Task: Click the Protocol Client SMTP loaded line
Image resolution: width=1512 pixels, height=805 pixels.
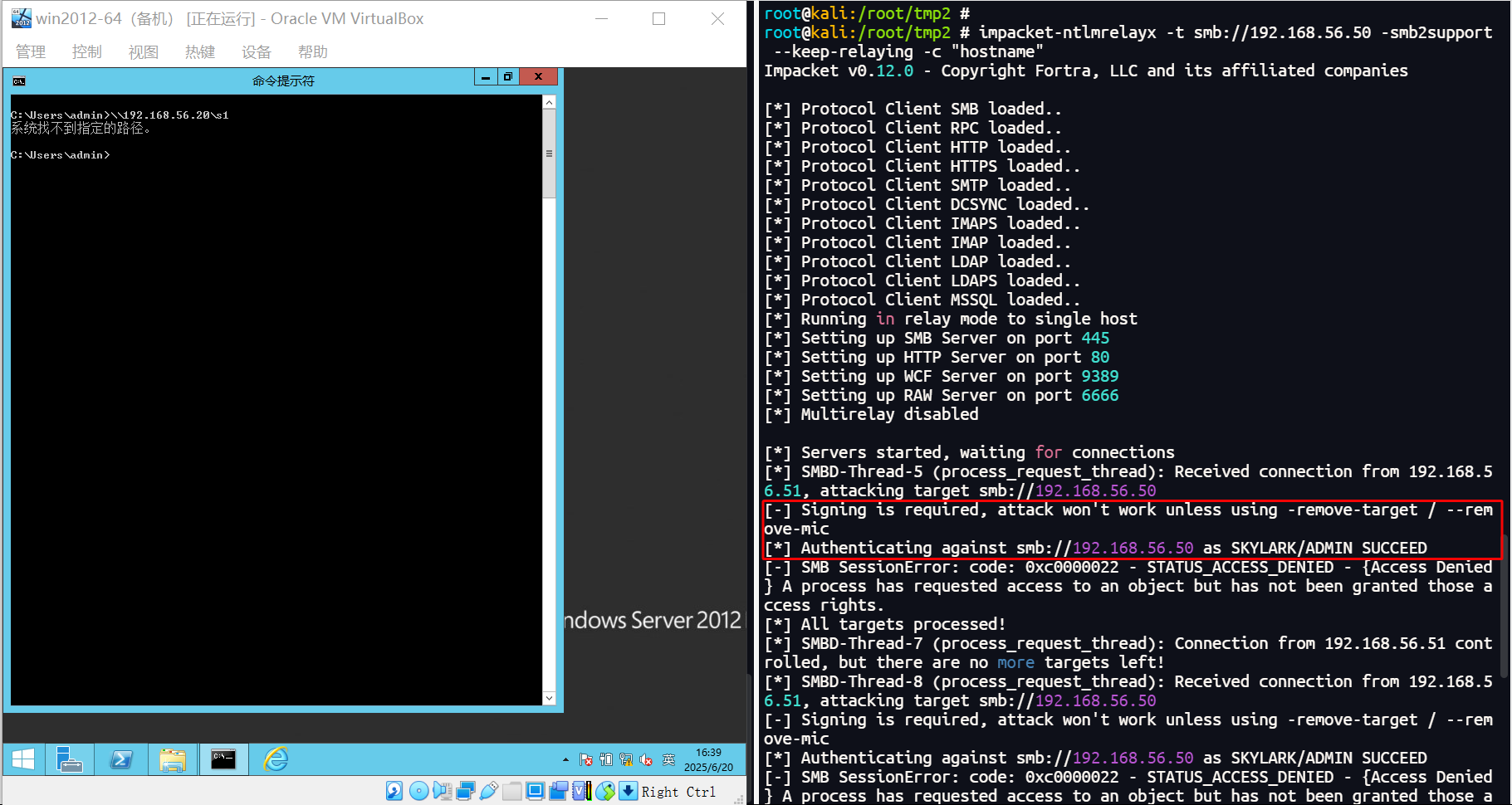Action: pos(917,185)
